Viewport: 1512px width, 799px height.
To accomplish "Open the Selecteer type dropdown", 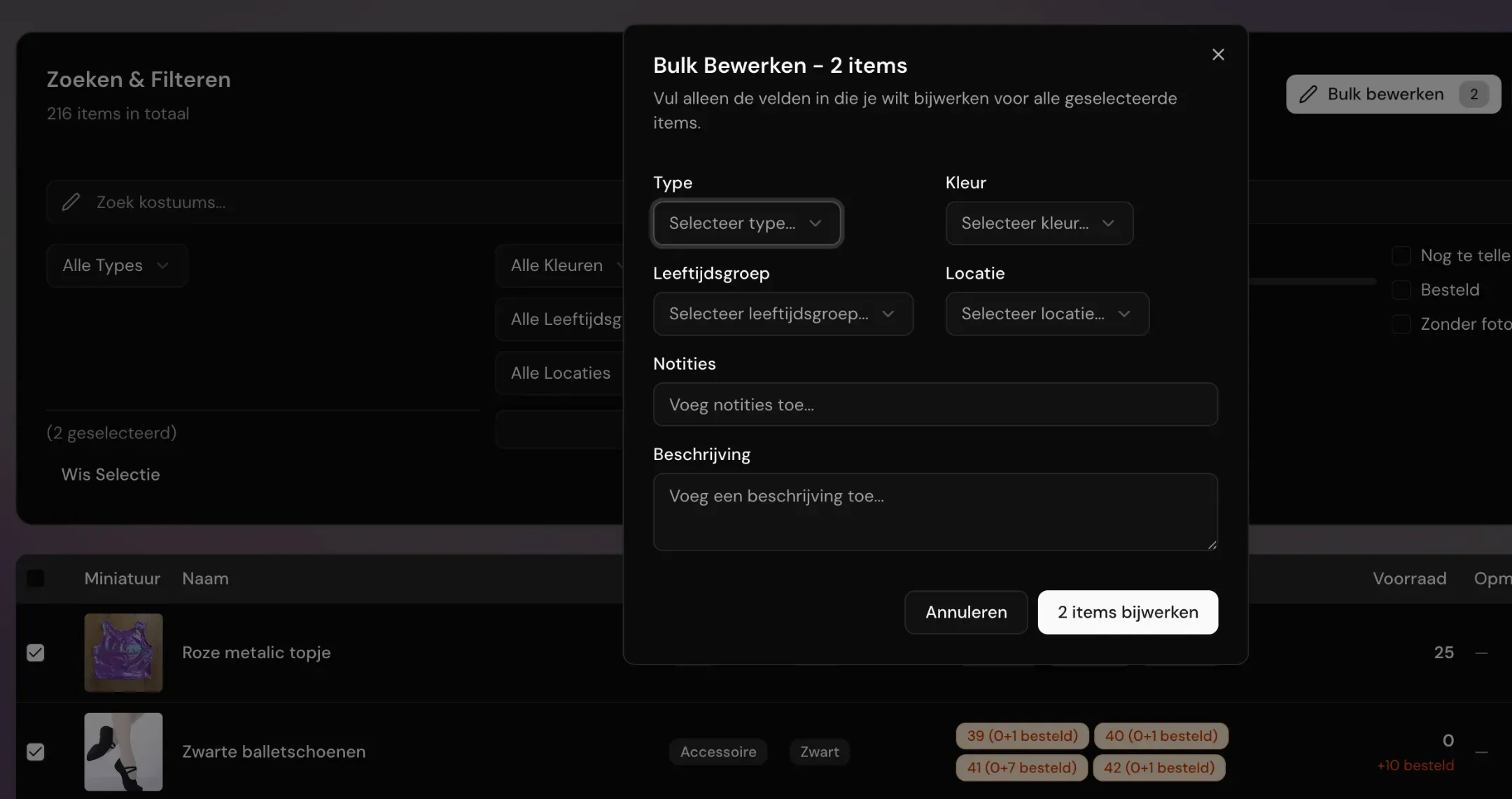I will tap(746, 223).
